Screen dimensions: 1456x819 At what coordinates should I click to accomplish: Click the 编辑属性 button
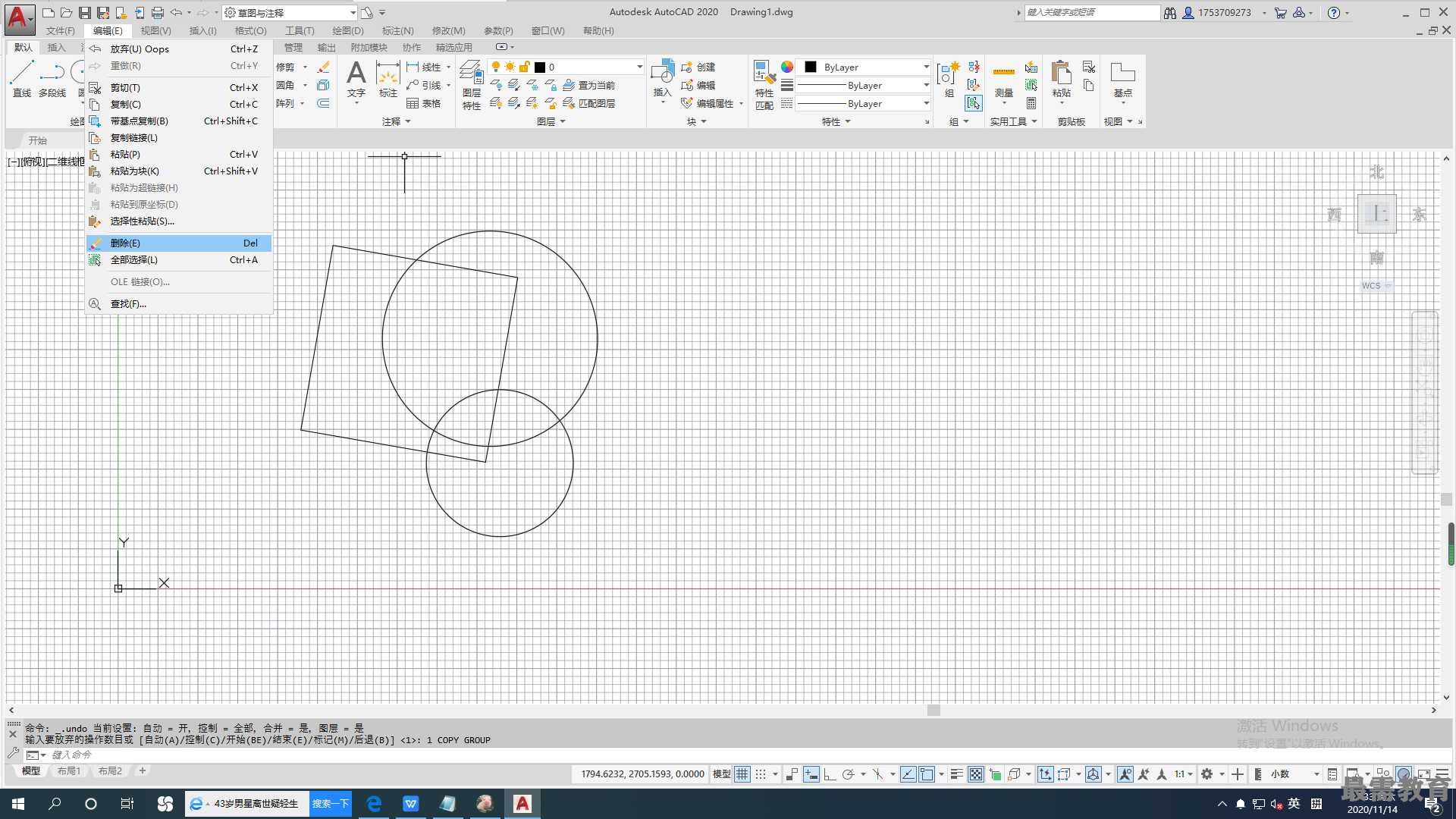click(708, 103)
